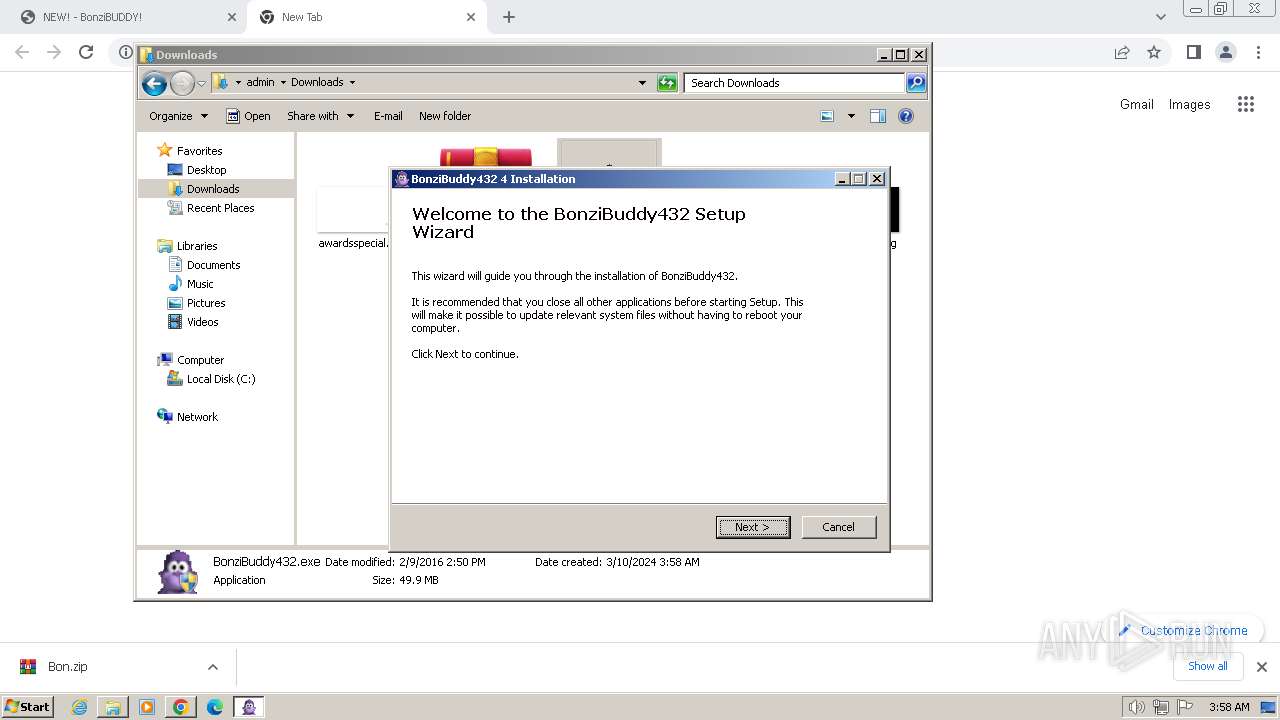Open the Windows Start menu
The height and width of the screenshot is (720, 1280).
28,707
